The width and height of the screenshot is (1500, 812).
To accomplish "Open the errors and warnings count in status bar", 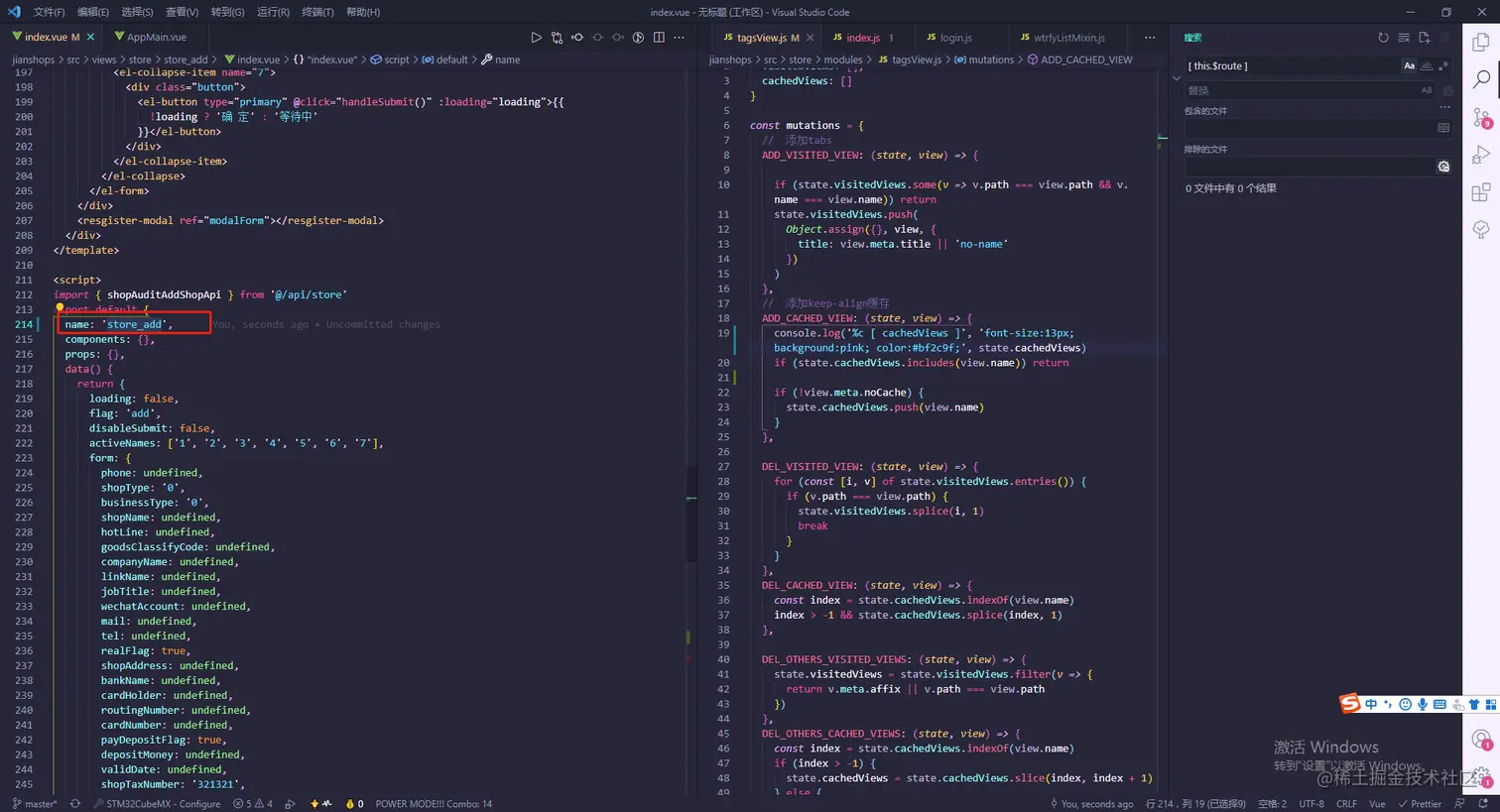I will (x=253, y=804).
